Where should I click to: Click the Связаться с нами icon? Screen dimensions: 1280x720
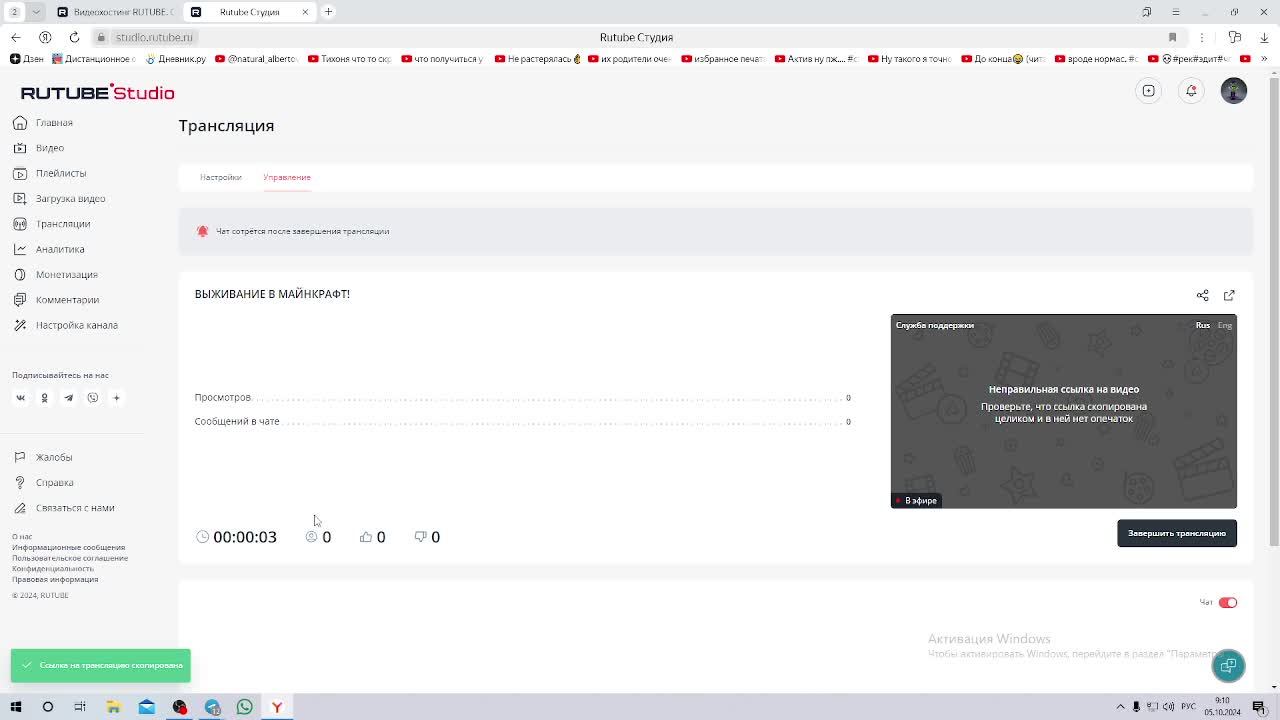click(19, 508)
